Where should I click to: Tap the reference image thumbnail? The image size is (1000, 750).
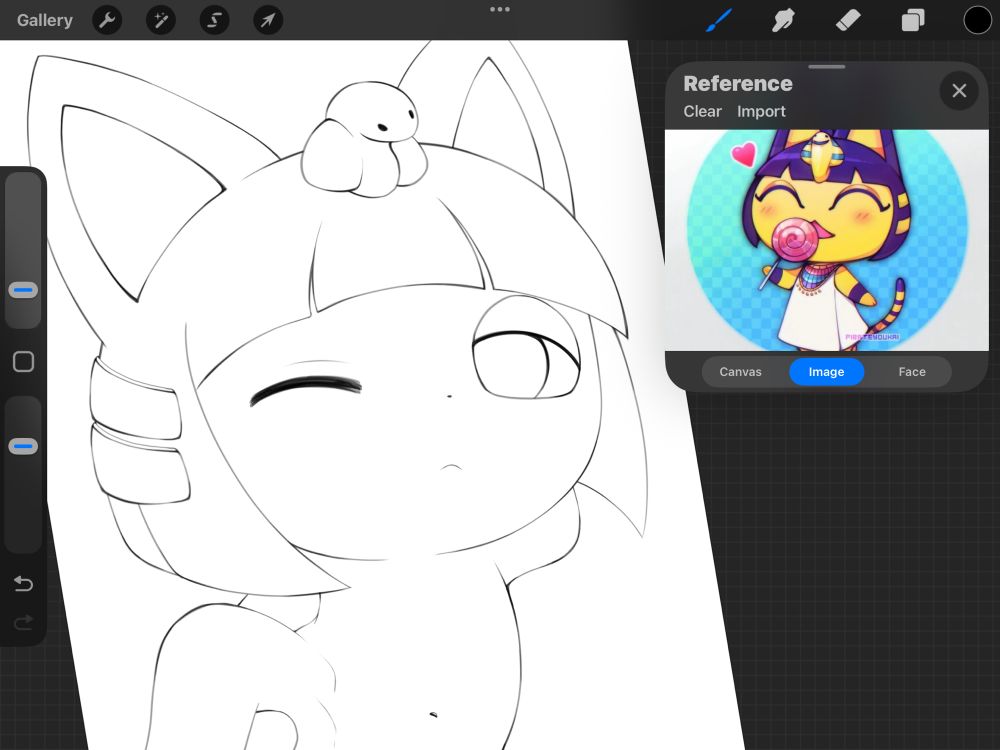pos(827,240)
